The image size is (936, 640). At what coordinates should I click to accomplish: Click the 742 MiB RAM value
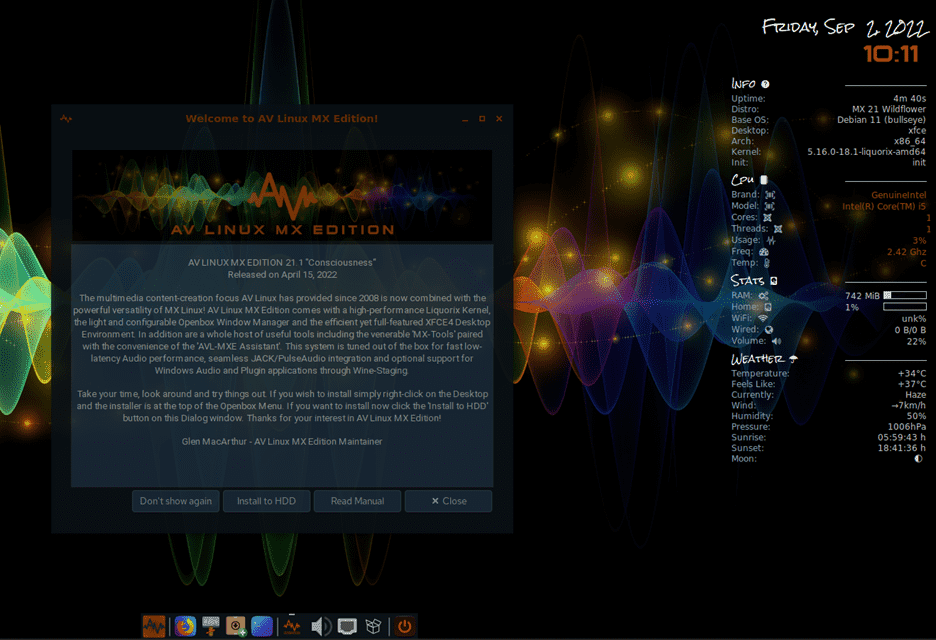[862, 296]
